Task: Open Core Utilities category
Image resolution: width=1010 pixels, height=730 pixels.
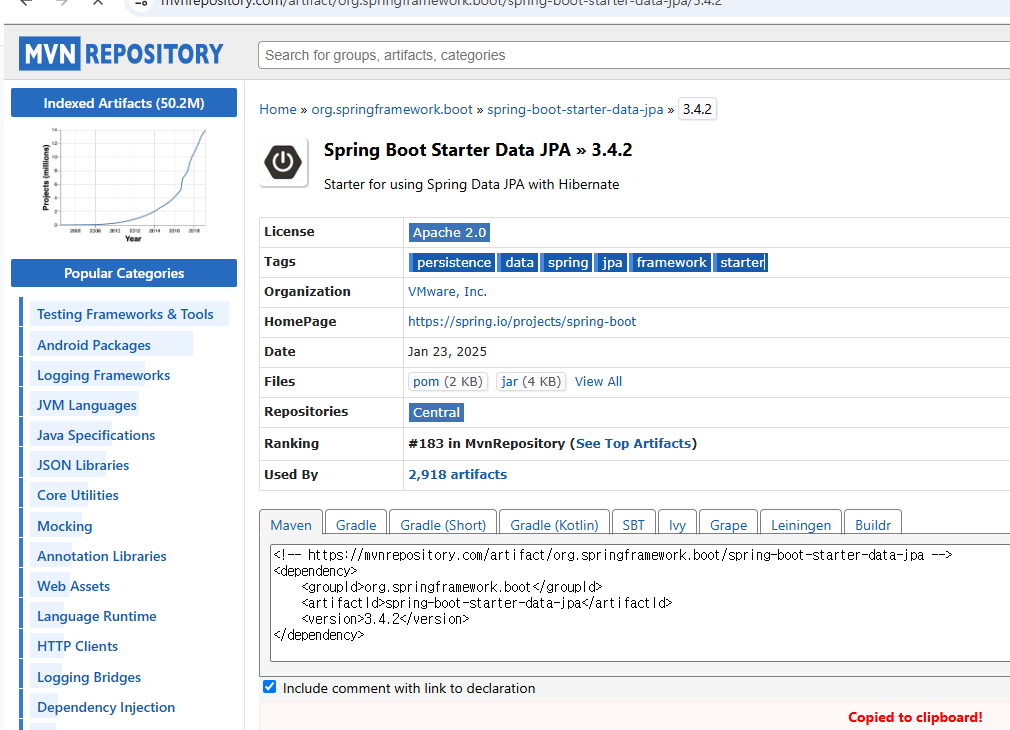Action: pyautogui.click(x=77, y=495)
